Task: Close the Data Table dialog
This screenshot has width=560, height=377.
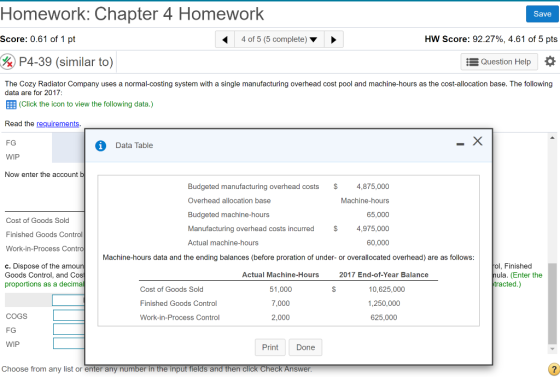Action: point(478,141)
